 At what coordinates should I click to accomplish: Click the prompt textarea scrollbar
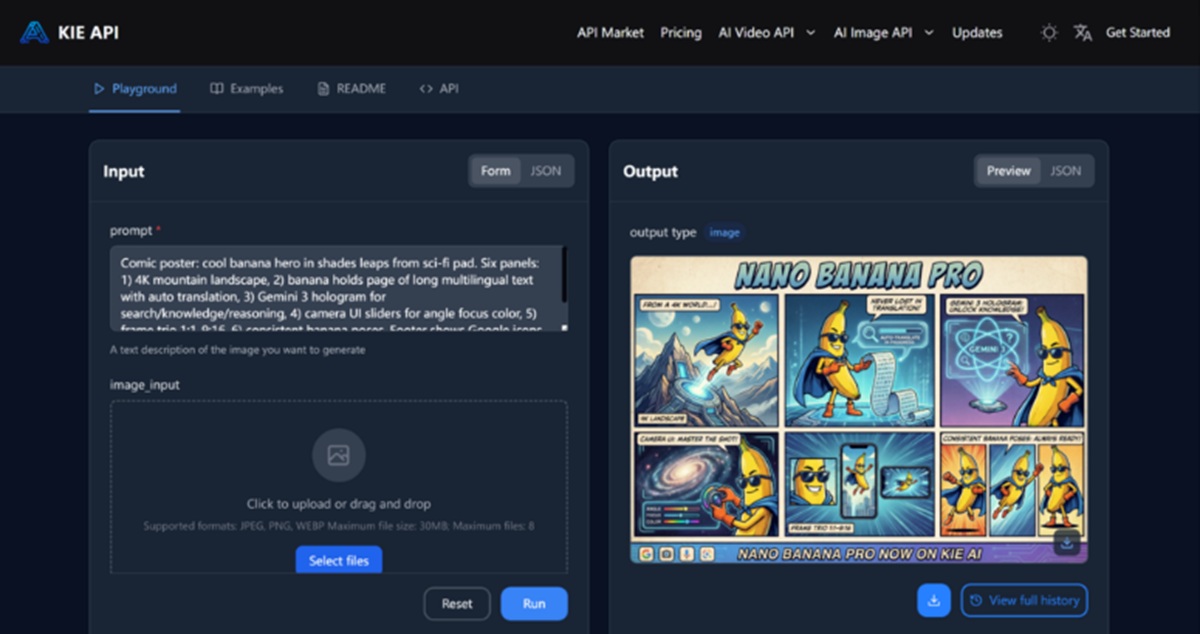(x=564, y=275)
